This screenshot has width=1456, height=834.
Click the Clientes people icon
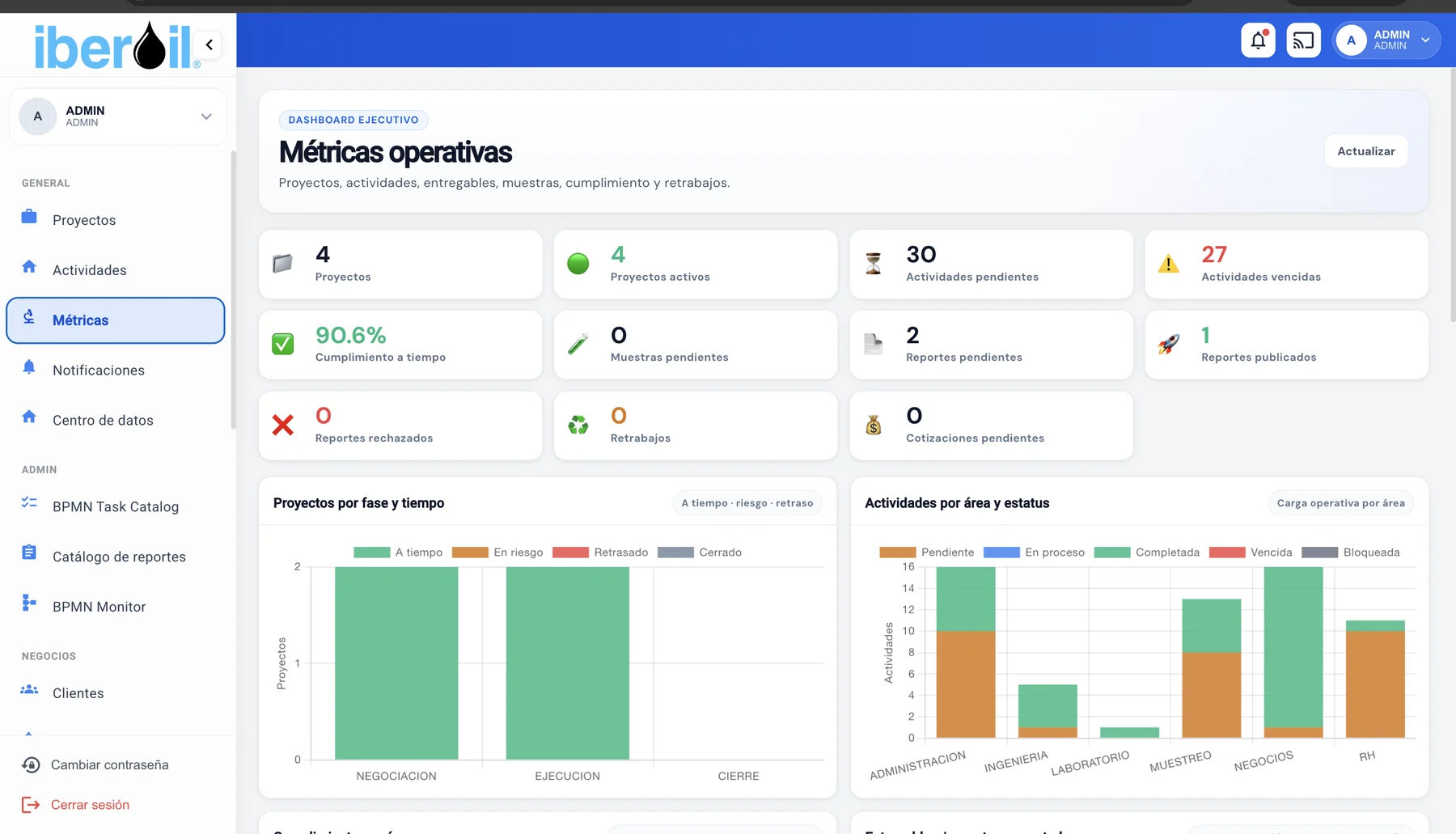point(29,690)
